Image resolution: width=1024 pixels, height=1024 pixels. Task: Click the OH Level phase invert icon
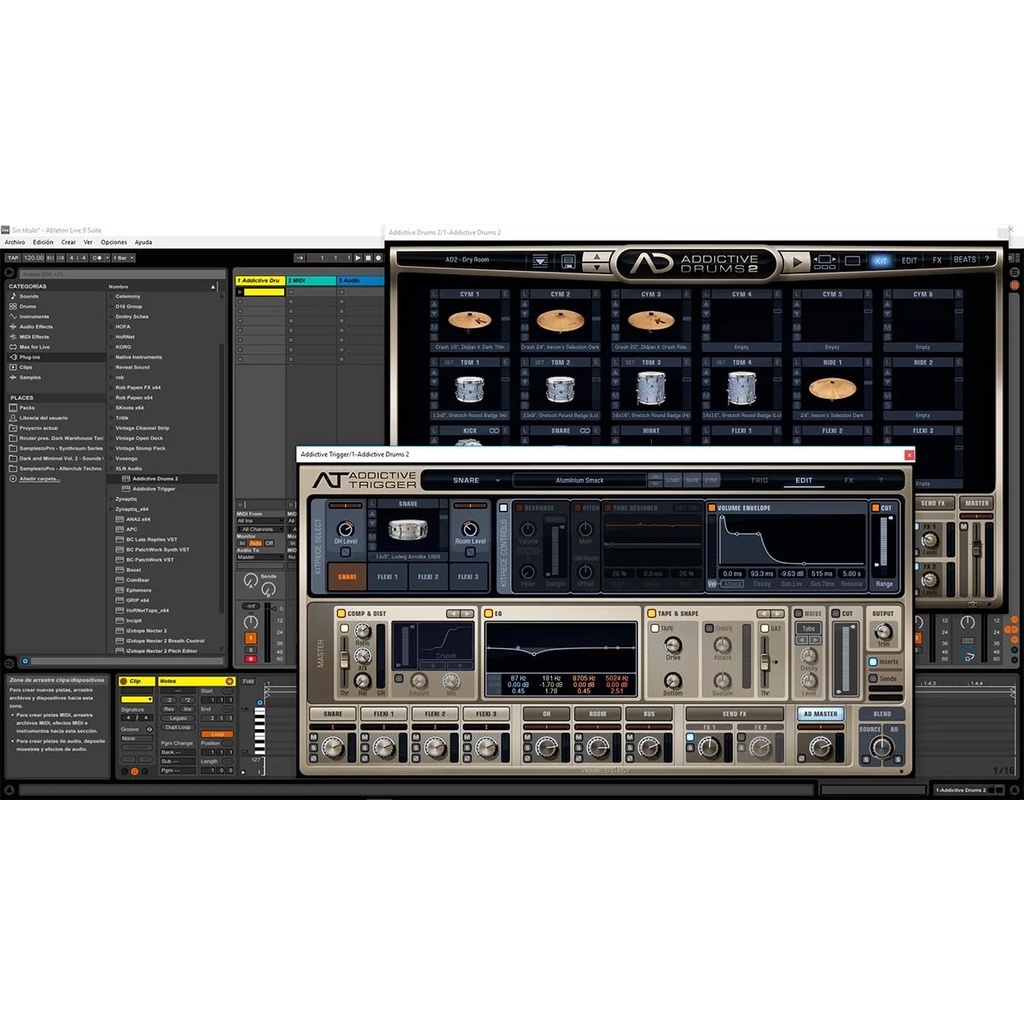tap(345, 552)
